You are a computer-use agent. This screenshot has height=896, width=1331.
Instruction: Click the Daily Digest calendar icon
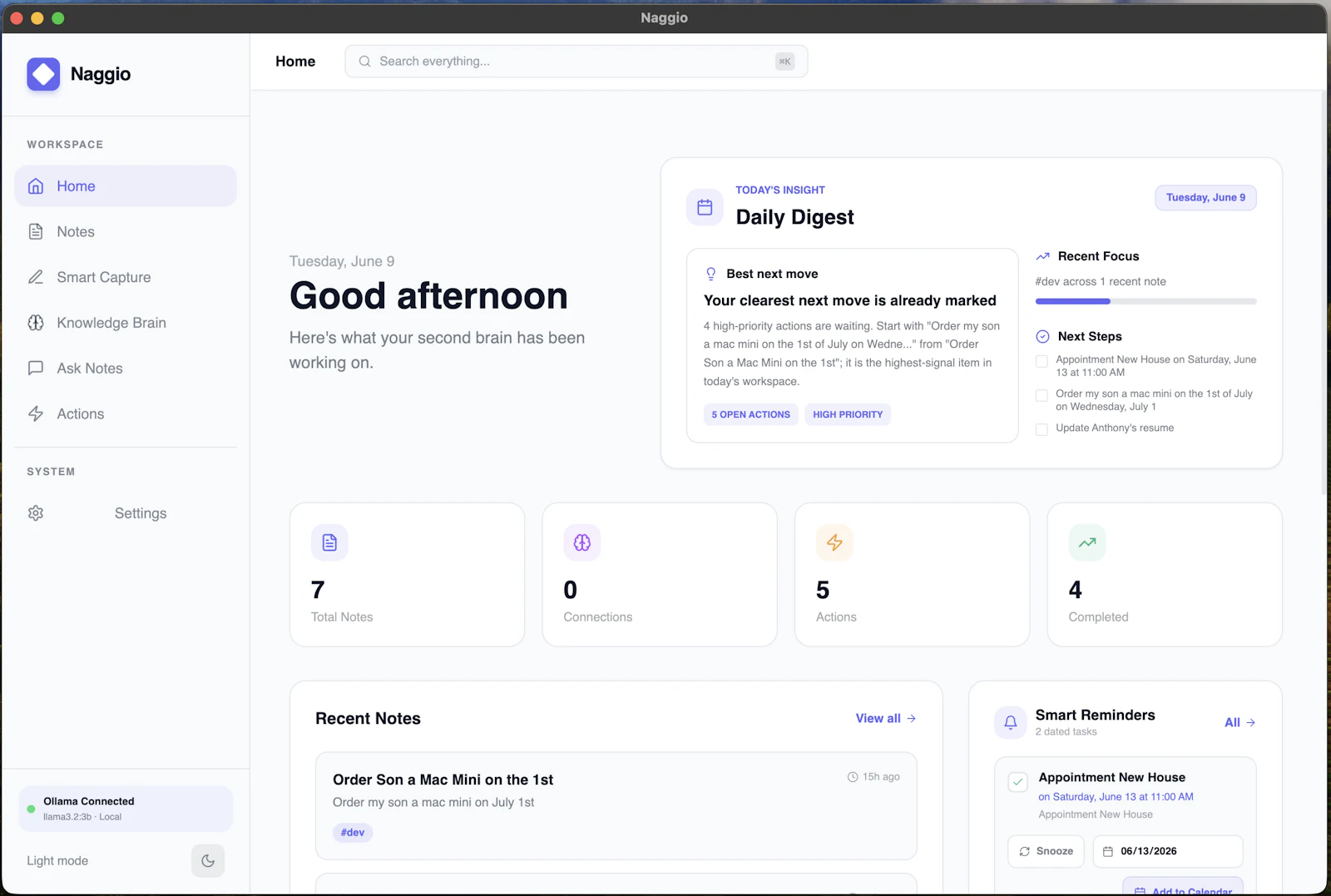coord(705,207)
